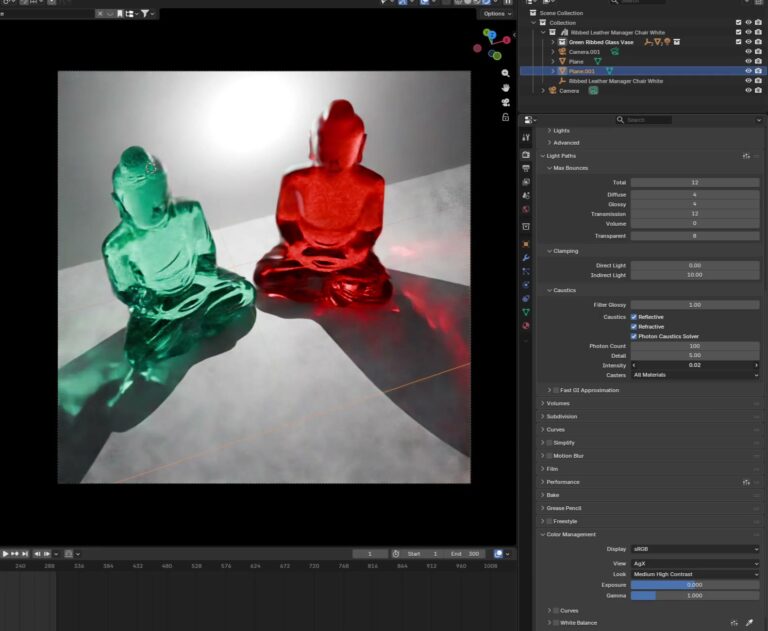Open the Output properties tab

[526, 168]
